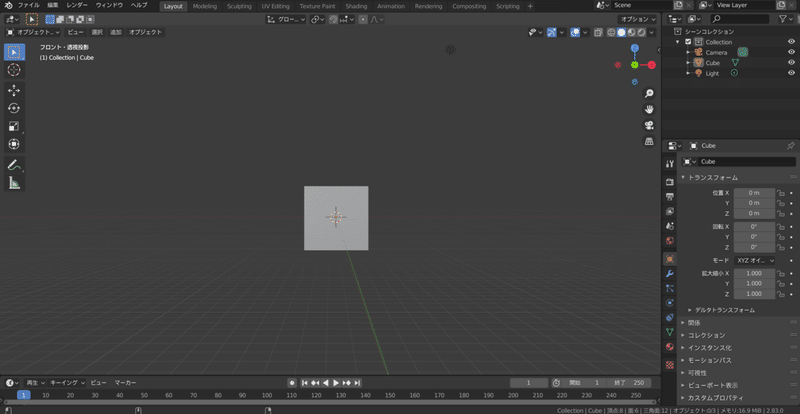Viewport: 800px width, 414px height.
Task: Open the マーカー timeline menu
Action: coord(125,383)
